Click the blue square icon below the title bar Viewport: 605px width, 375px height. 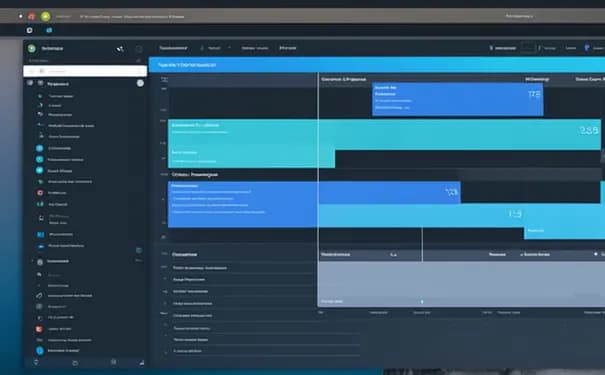(49, 30)
